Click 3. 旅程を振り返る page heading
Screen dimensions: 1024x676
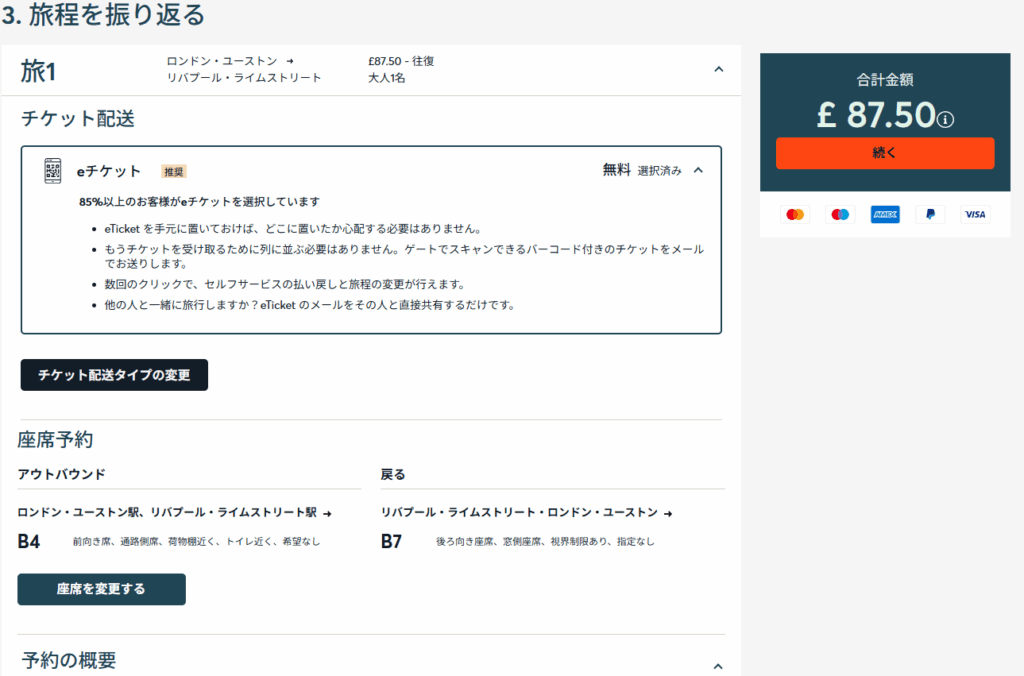103,14
